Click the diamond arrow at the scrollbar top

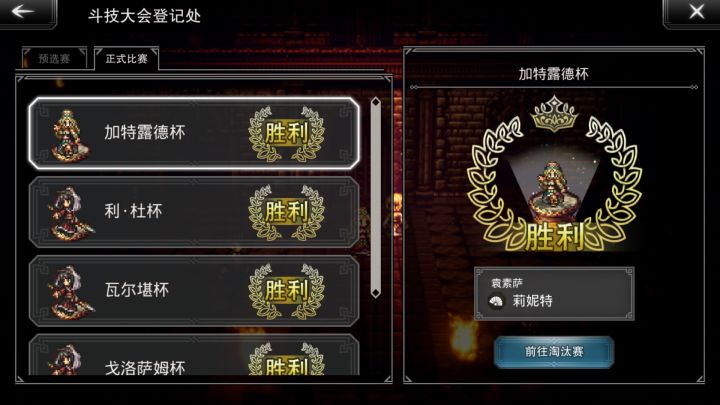(376, 101)
